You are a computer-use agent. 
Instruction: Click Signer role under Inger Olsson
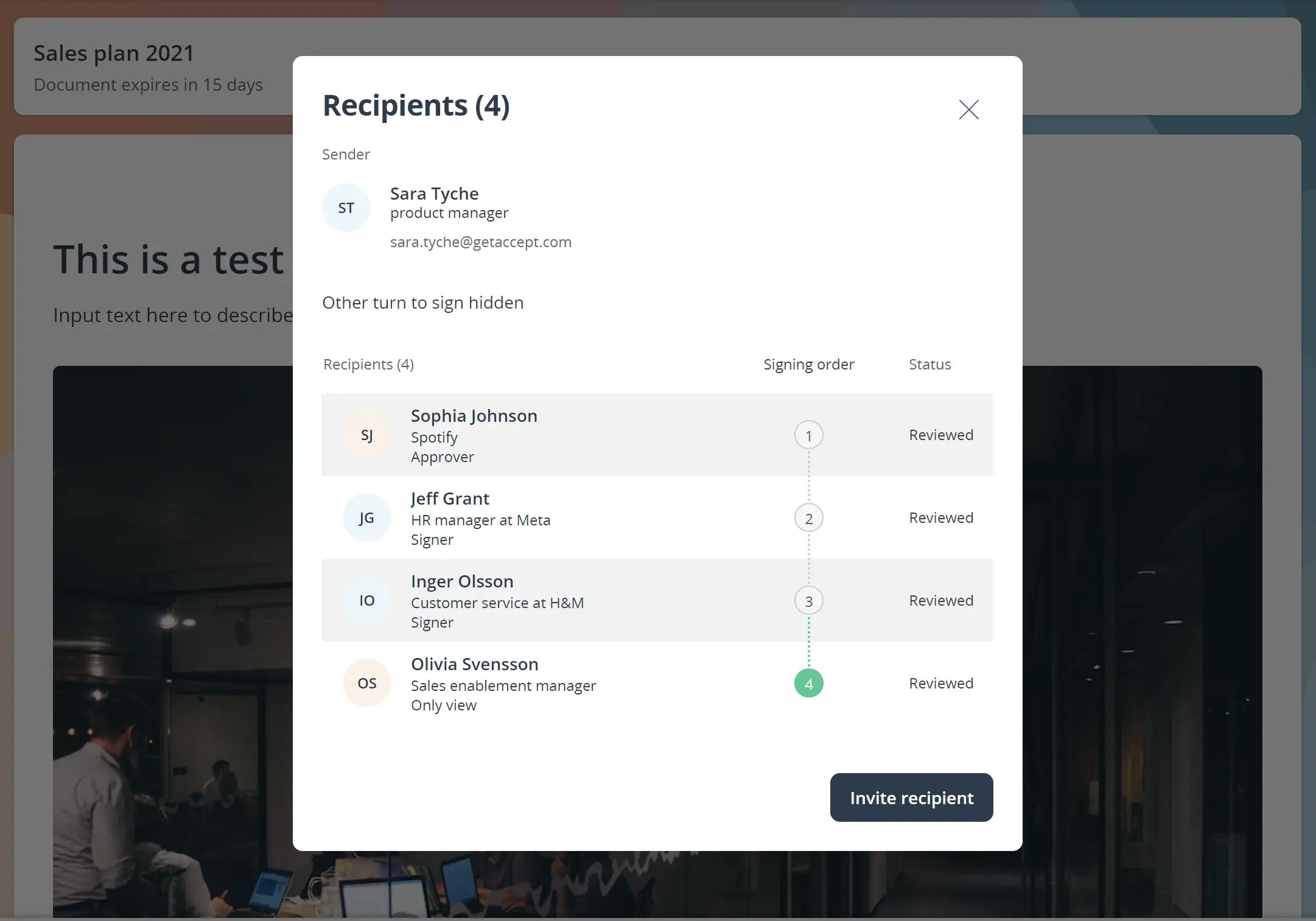coord(432,623)
